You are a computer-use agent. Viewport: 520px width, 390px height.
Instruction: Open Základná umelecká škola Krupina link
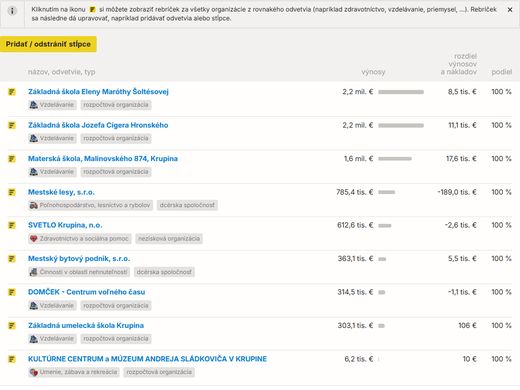point(86,326)
